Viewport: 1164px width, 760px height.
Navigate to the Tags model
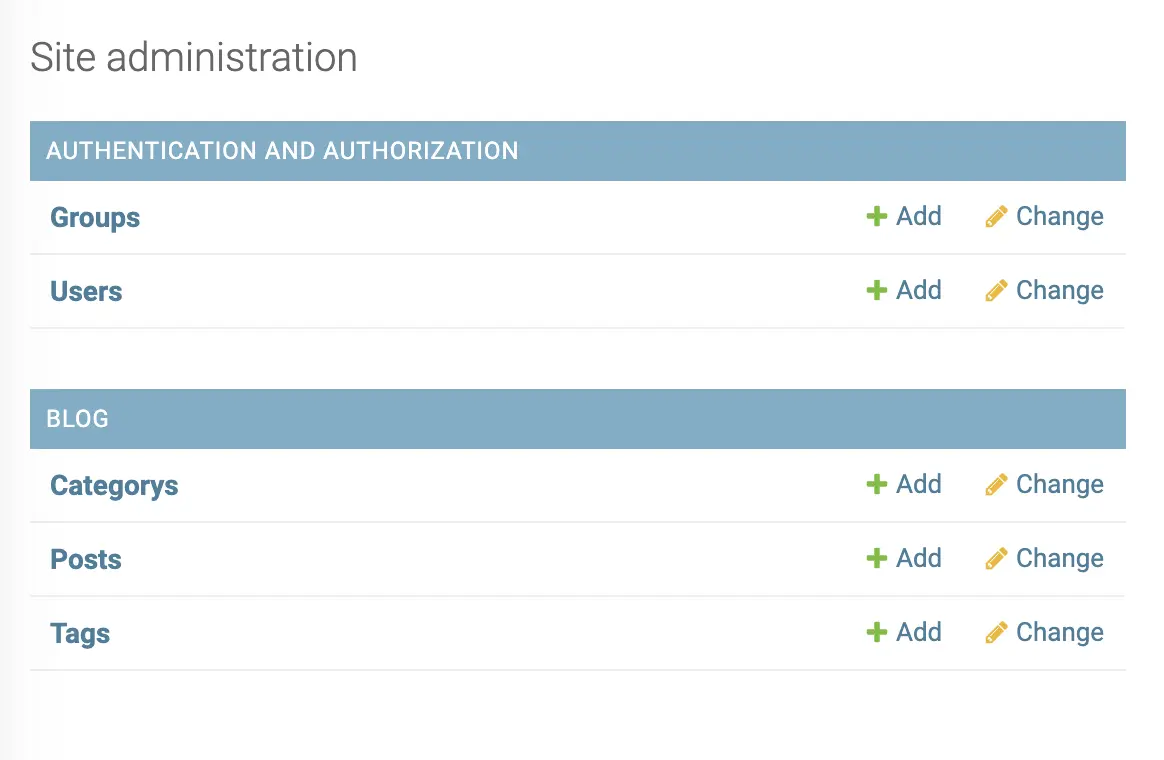coord(80,633)
